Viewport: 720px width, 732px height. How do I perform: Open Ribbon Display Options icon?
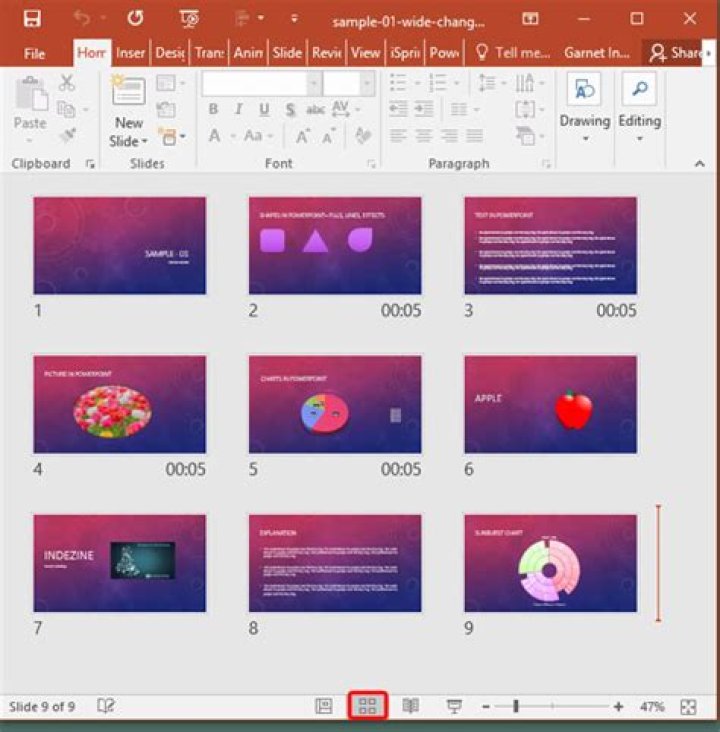530,19
